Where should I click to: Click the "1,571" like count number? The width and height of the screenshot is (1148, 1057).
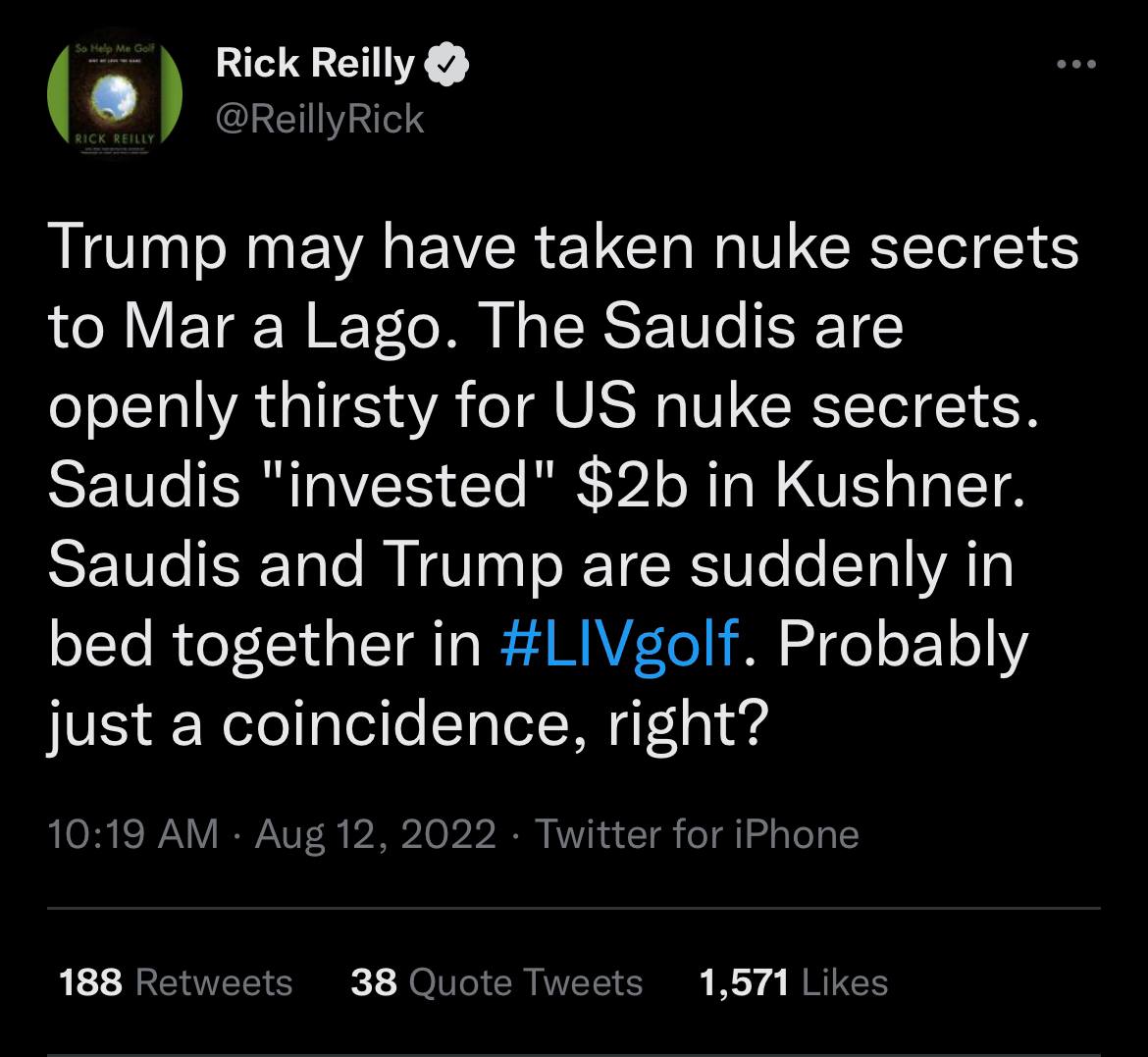coord(744,982)
